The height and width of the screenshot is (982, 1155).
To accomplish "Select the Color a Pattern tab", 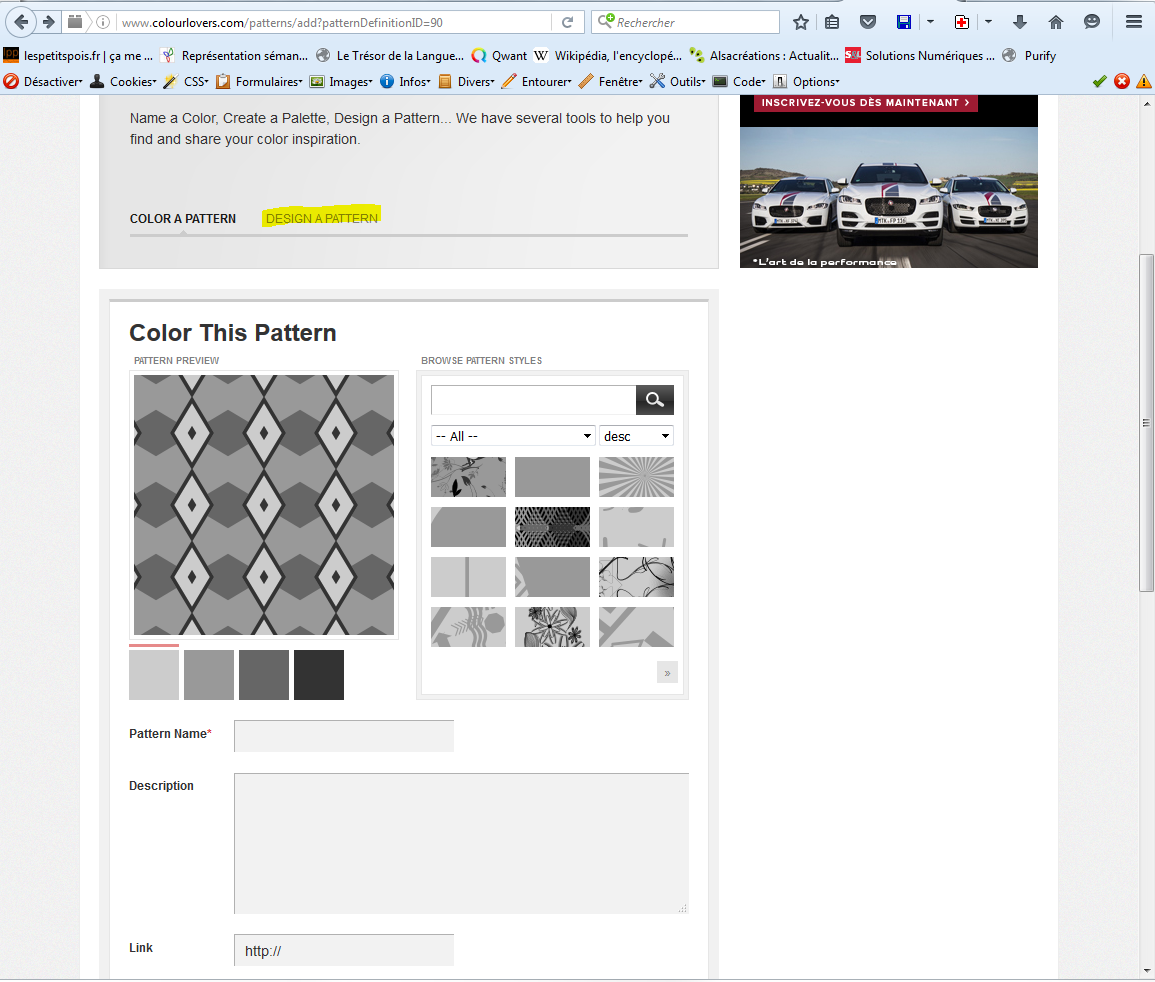I will coord(183,218).
